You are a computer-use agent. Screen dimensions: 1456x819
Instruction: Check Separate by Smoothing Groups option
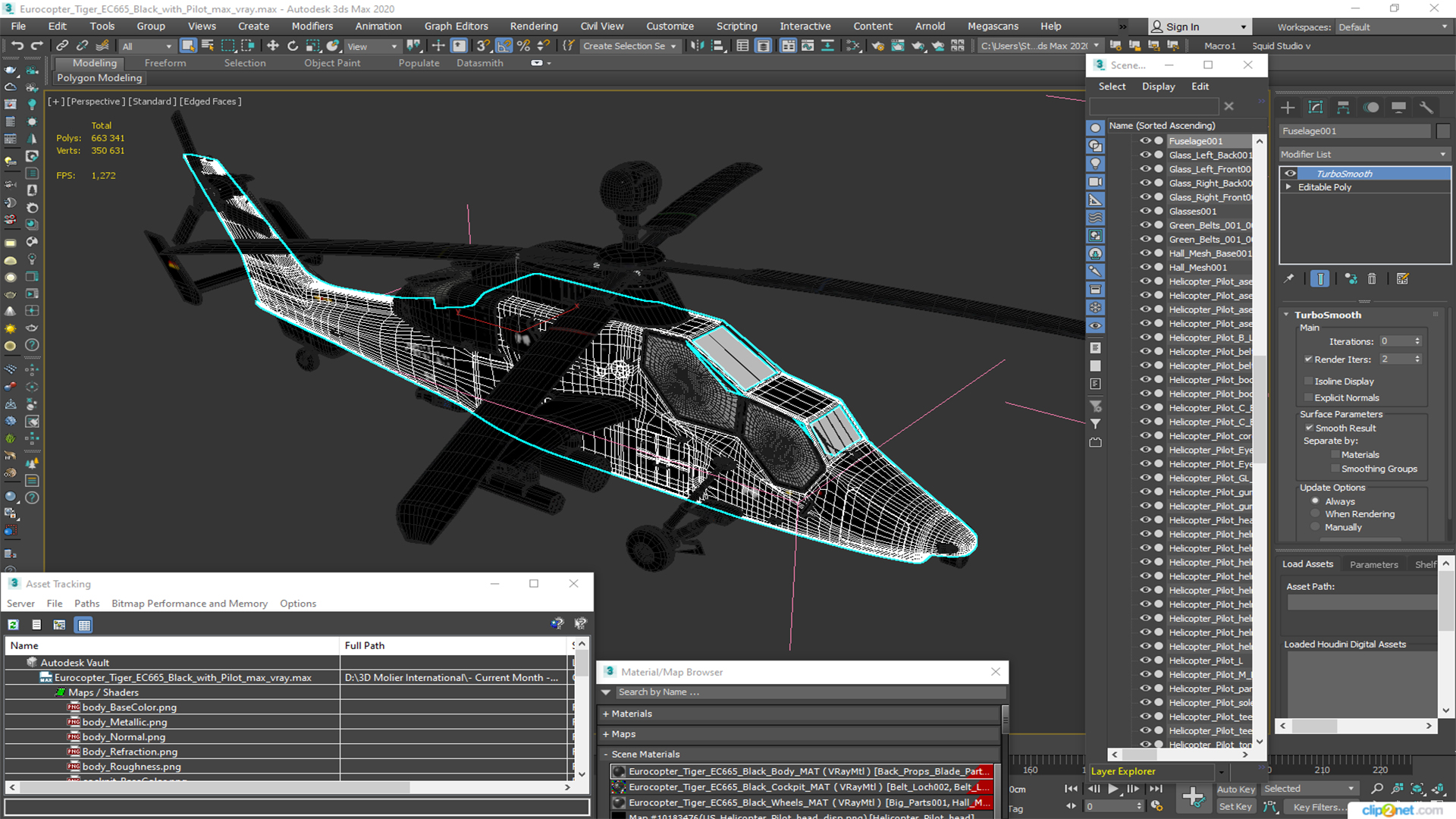1335,469
